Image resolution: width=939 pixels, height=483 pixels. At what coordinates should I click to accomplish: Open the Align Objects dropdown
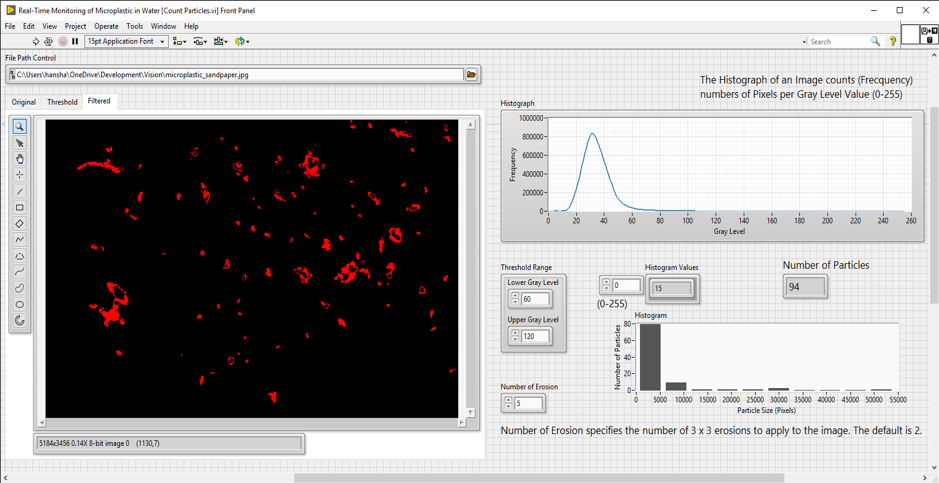(x=180, y=41)
